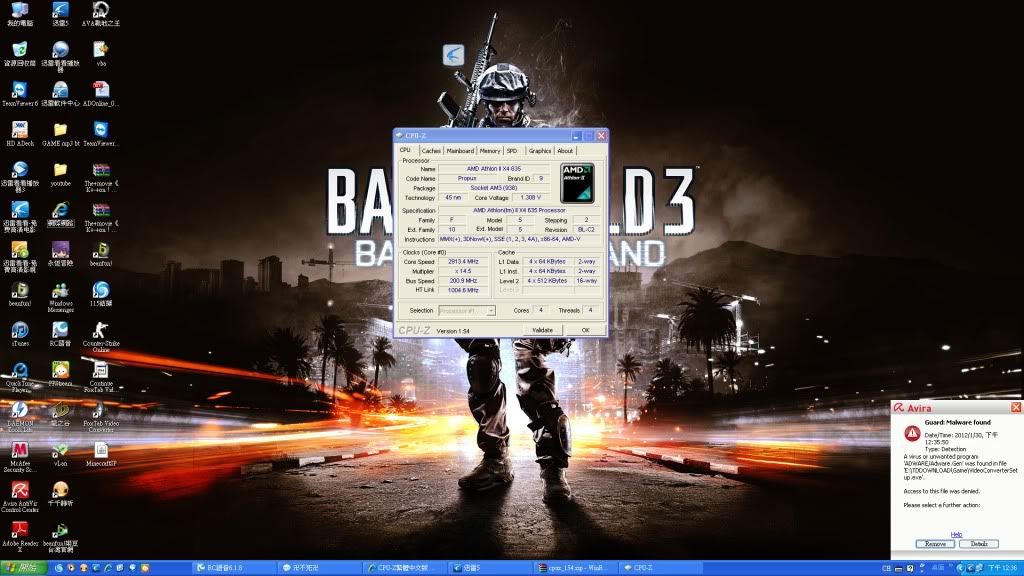This screenshot has width=1024, height=576.
Task: Open Avira AntiVir Control Center shortcut
Action: [x=20, y=496]
